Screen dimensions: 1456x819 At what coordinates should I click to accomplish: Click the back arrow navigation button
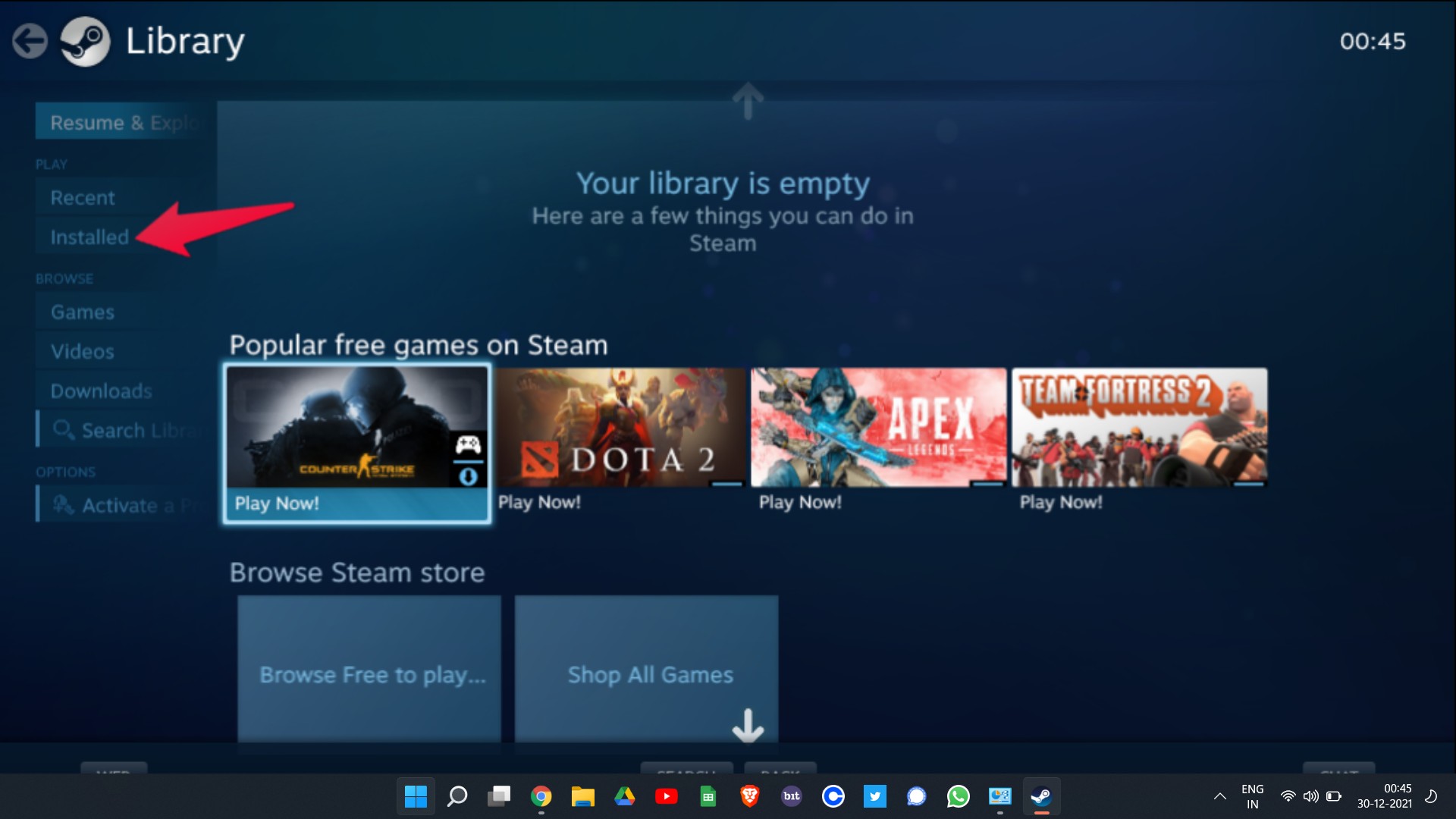pos(32,39)
